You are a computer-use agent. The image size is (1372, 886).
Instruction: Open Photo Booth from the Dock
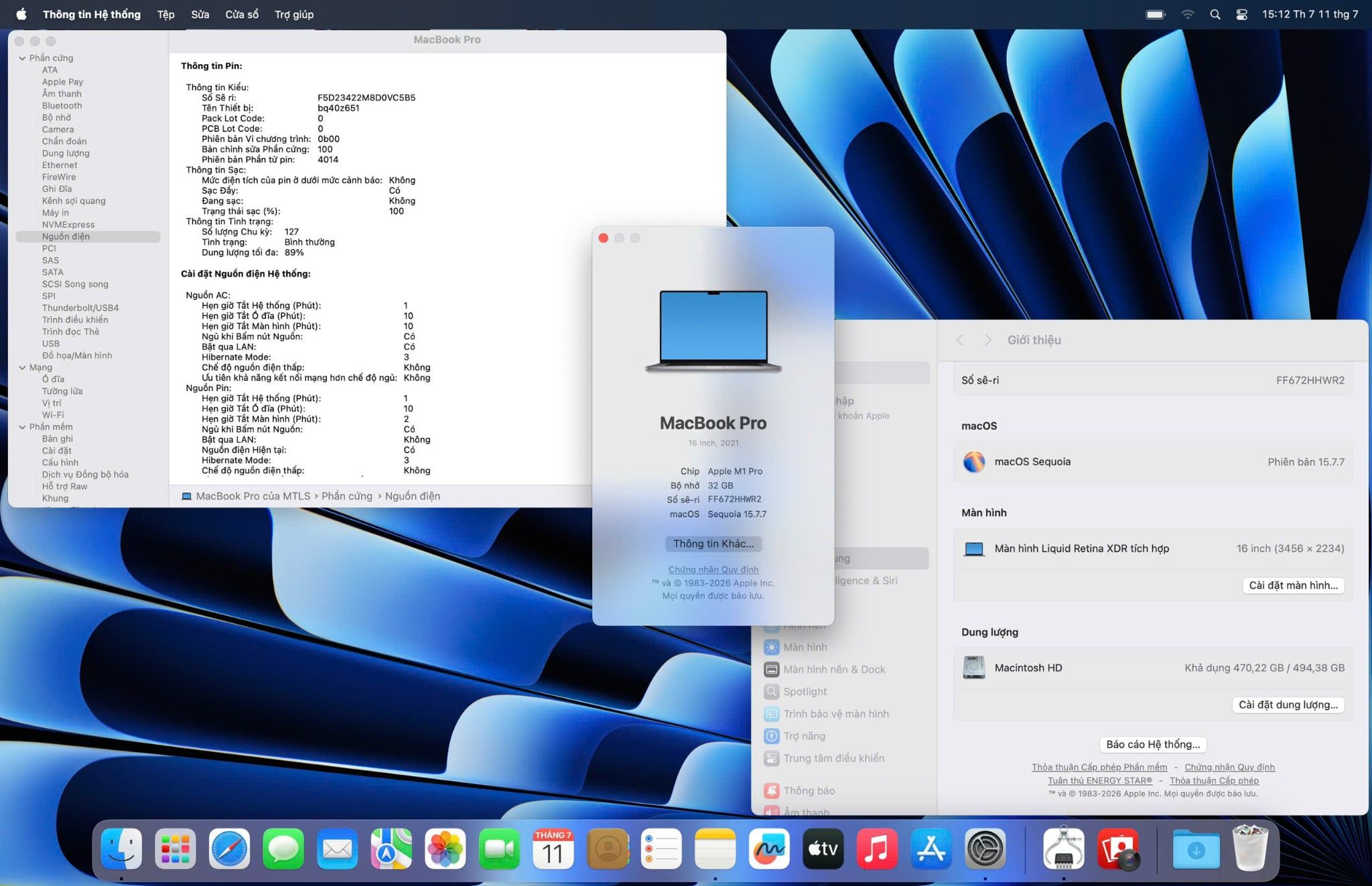tap(1118, 849)
